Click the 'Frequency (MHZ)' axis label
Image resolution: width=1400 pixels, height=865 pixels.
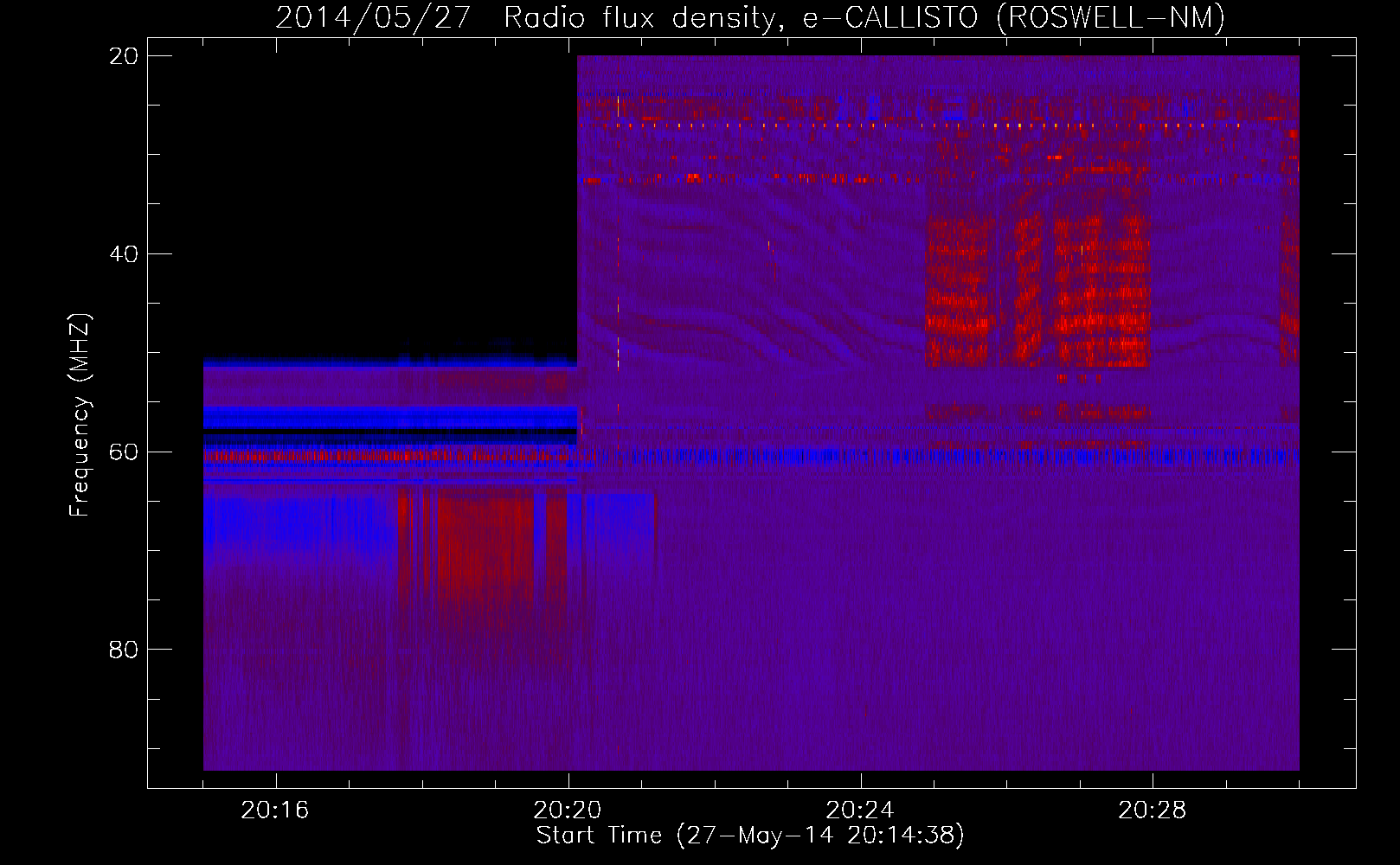80,415
